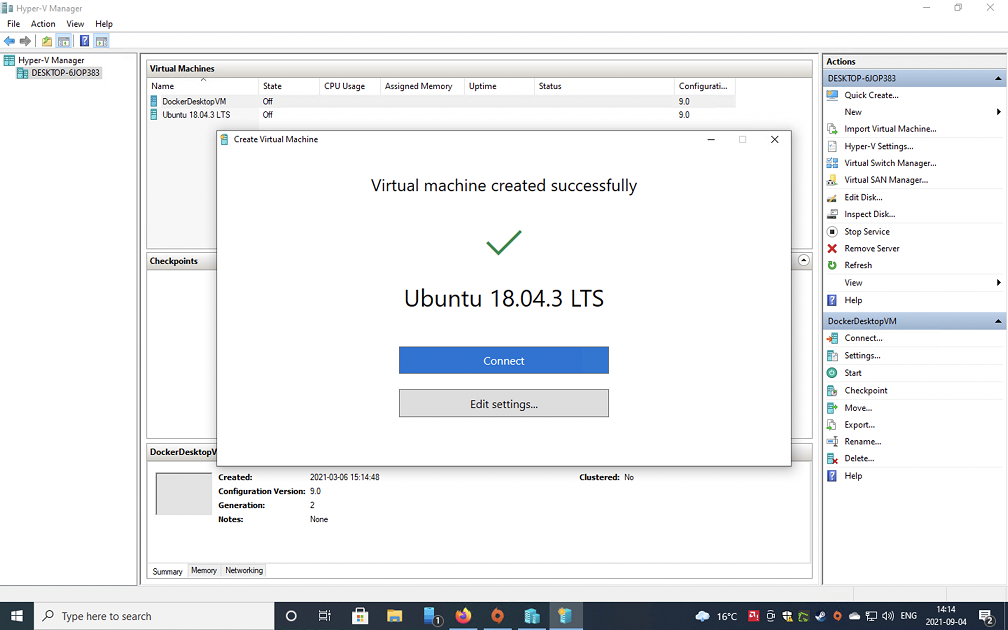Screen dimensions: 1008x630
Task: Click the Virtual Switch Manager icon
Action: 832,163
